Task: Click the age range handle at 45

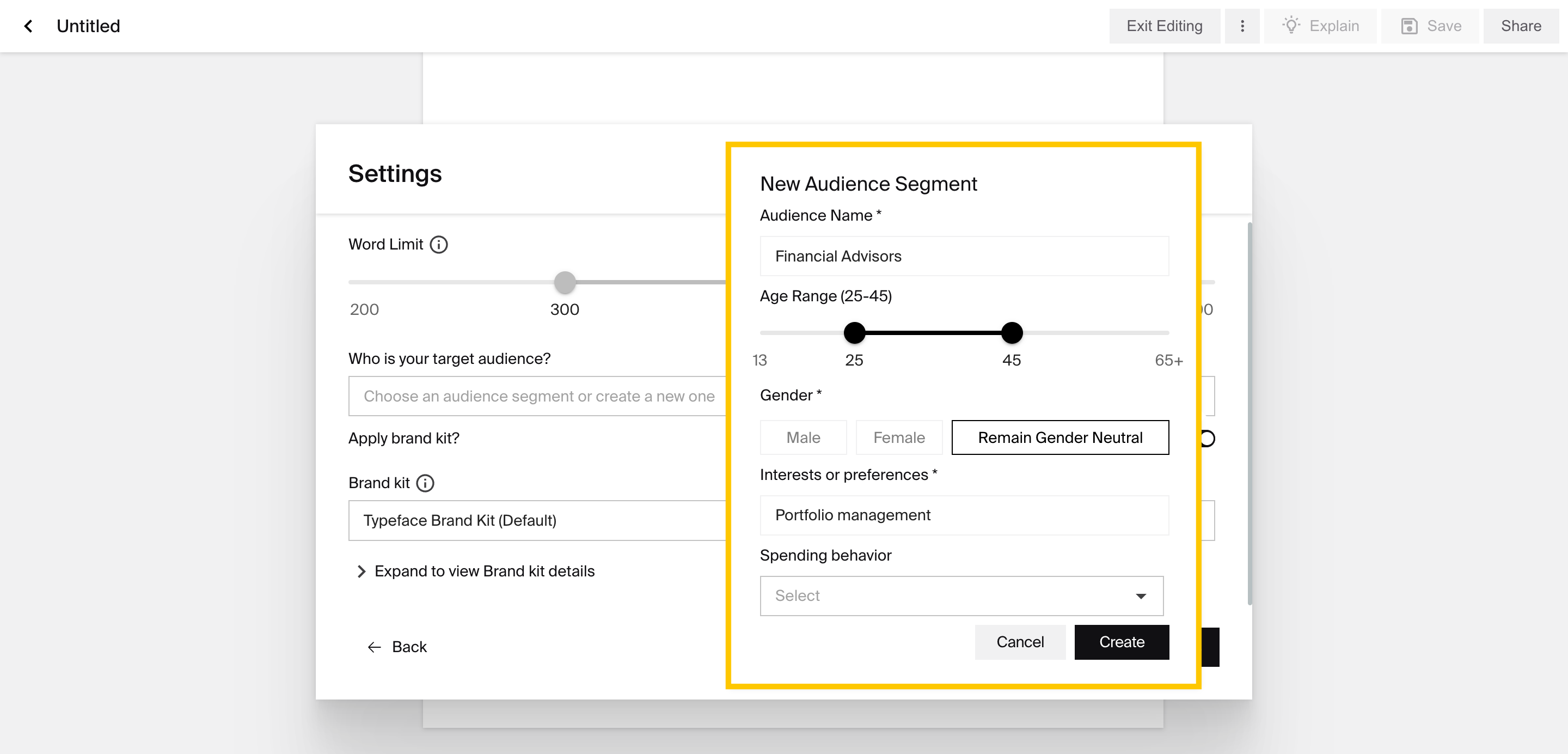Action: coord(1011,333)
